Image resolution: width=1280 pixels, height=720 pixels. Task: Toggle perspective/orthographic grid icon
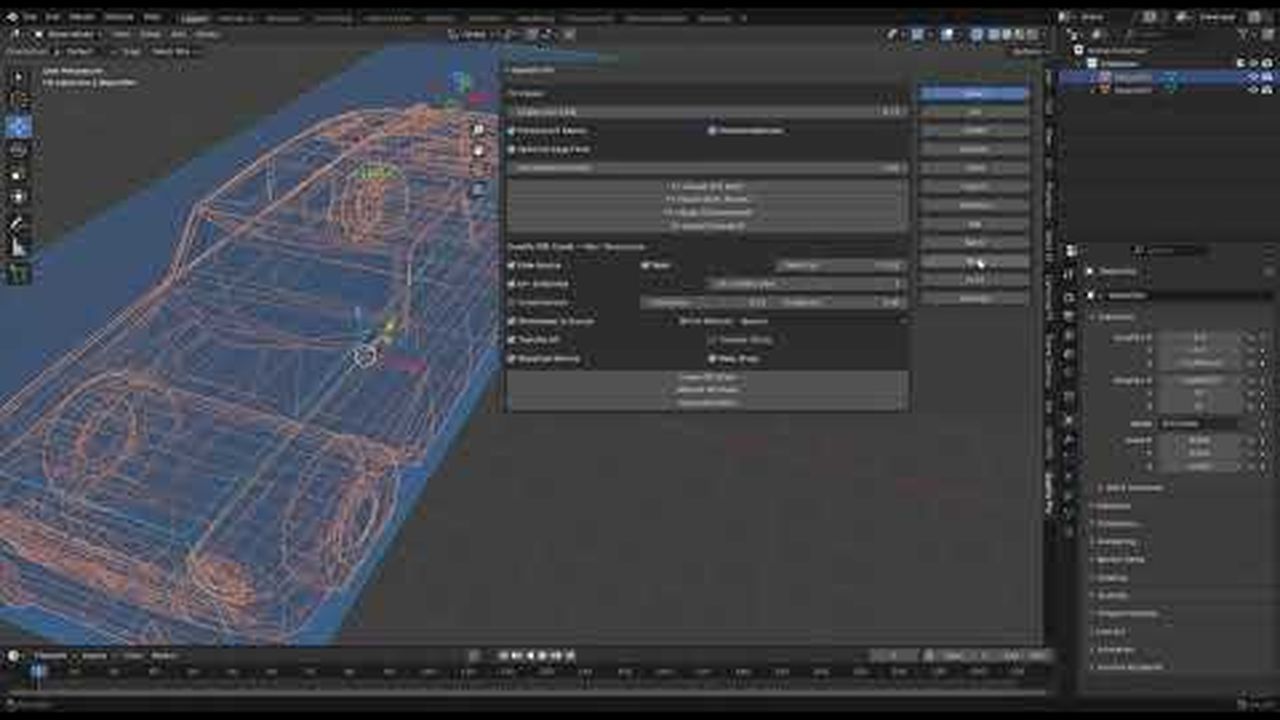[479, 190]
